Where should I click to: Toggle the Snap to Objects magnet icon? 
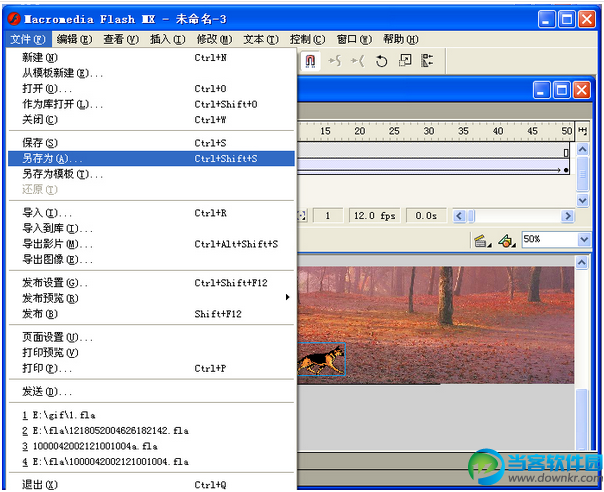(310, 61)
